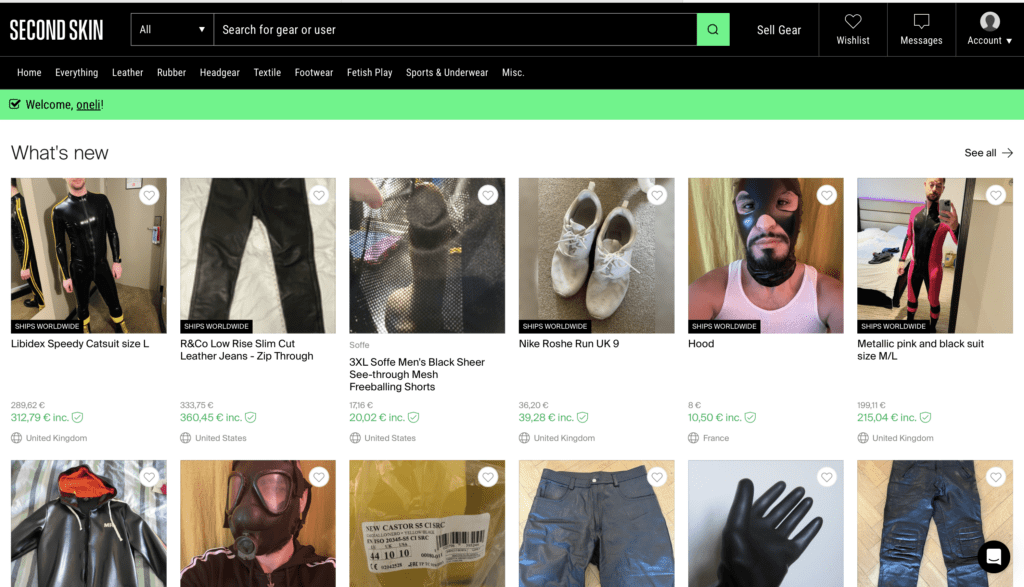Favorite the Nike Roshe Run listing

pyautogui.click(x=657, y=195)
